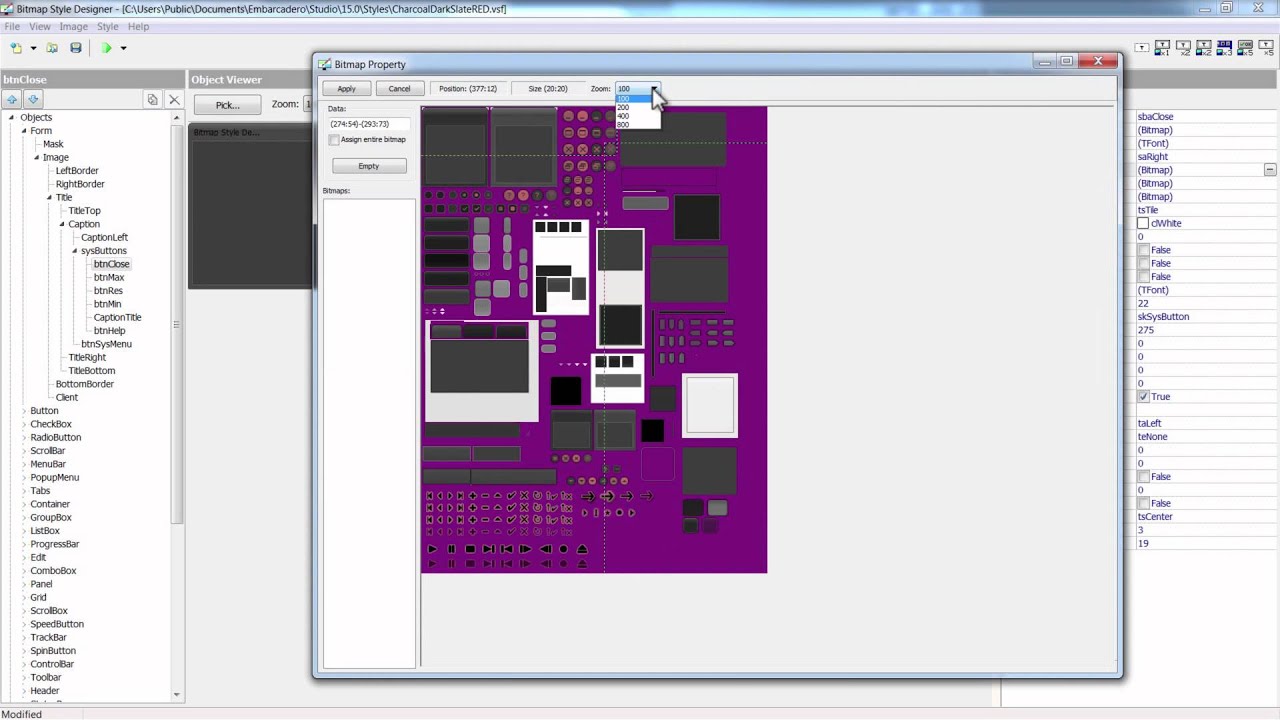
Task: Click the sbaClose property value
Action: pos(1156,117)
